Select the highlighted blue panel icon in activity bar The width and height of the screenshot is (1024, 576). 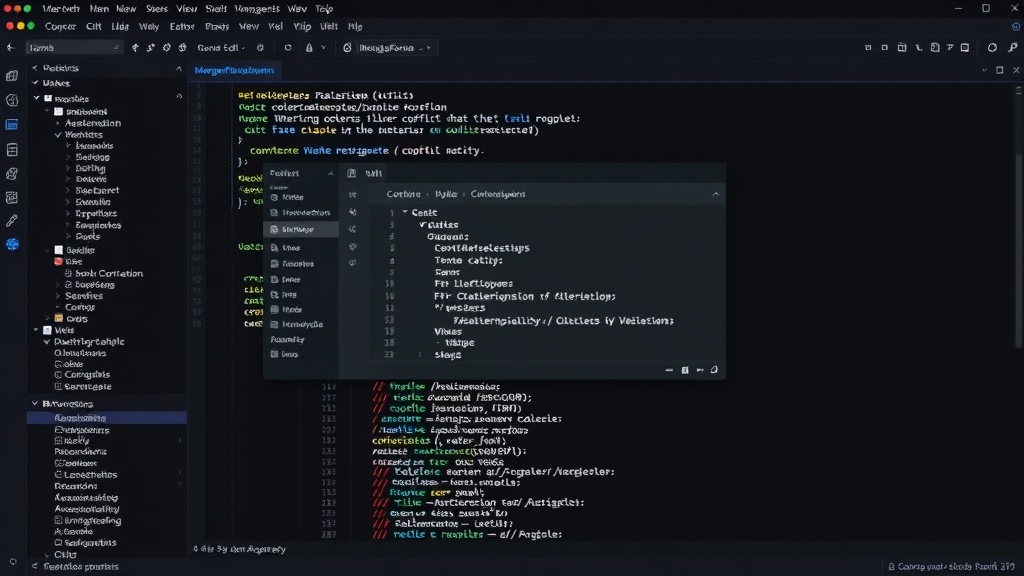click(x=12, y=125)
